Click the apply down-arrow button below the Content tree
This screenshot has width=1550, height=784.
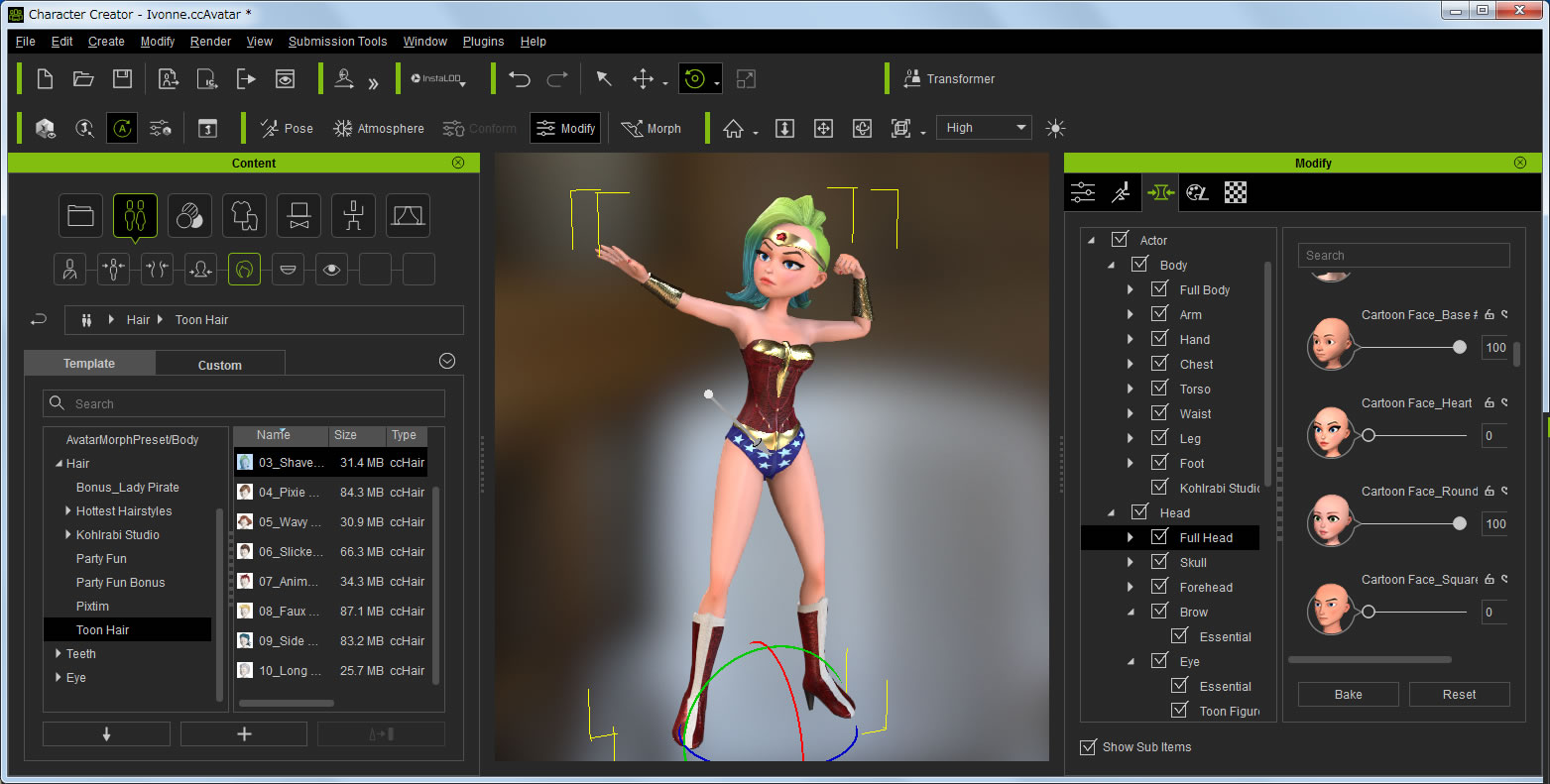[x=106, y=733]
